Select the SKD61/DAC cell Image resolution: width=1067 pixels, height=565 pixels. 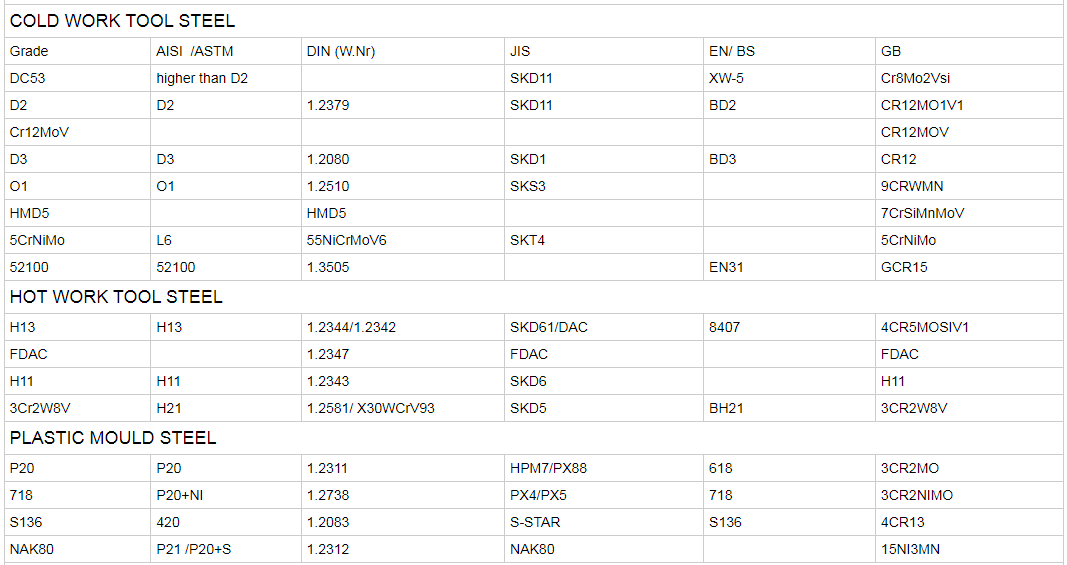548,327
